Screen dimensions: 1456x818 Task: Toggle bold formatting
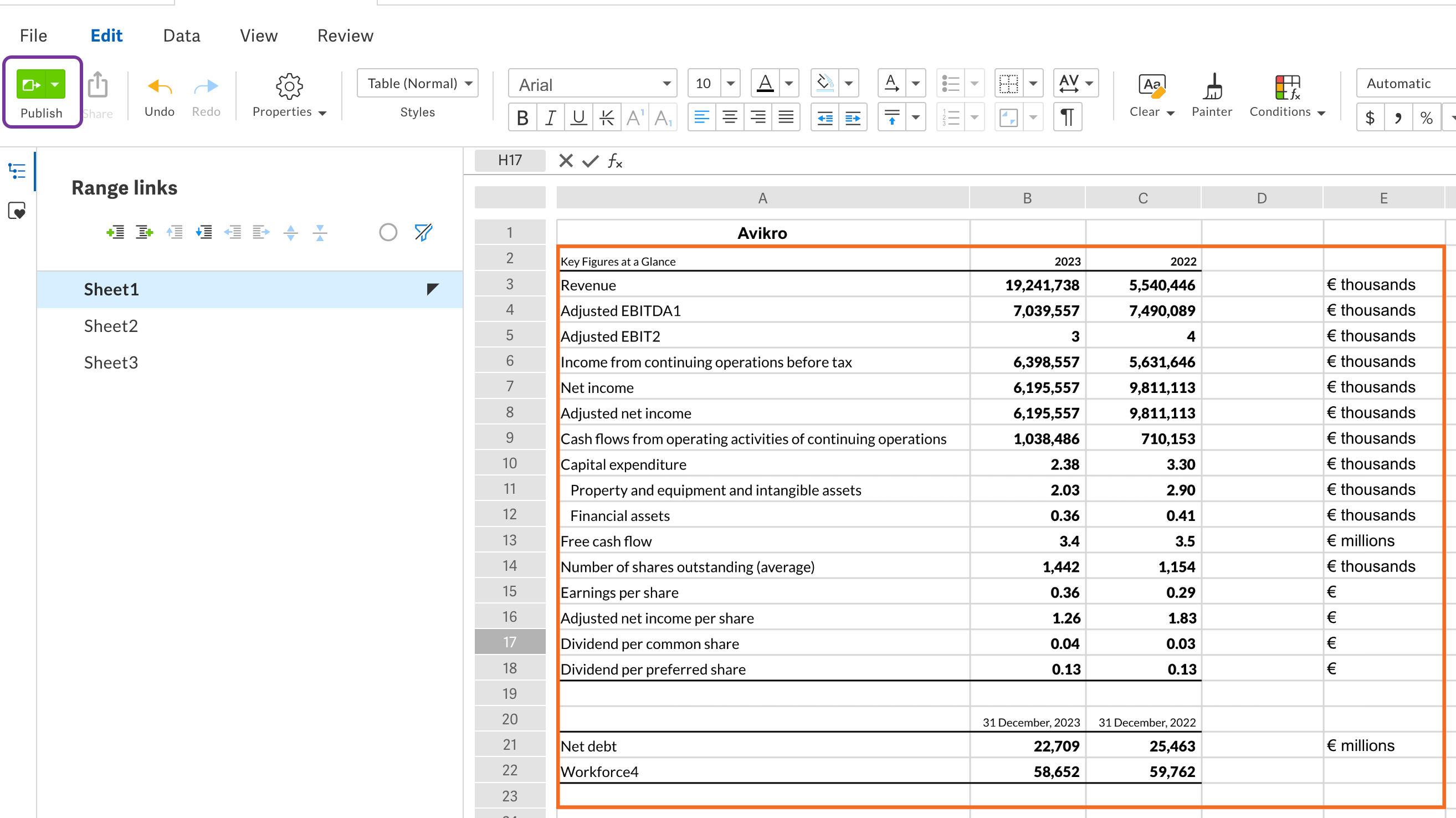coord(522,117)
